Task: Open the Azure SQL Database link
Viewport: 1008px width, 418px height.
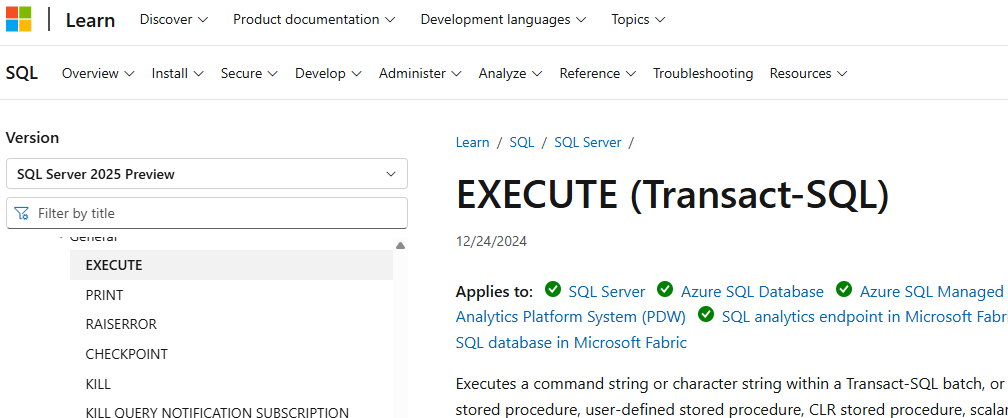Action: tap(752, 292)
